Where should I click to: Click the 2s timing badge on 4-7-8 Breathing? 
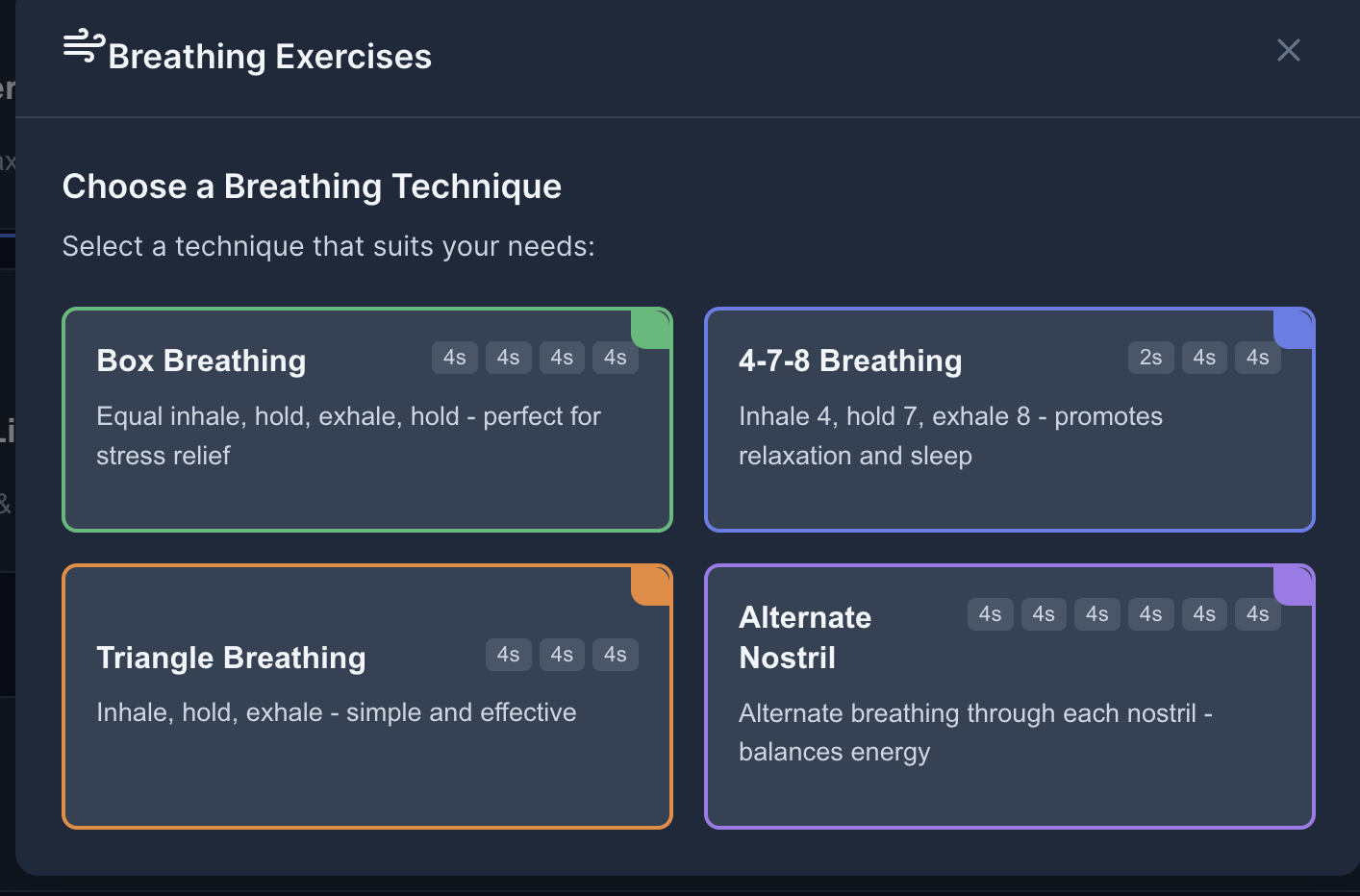pyautogui.click(x=1150, y=358)
